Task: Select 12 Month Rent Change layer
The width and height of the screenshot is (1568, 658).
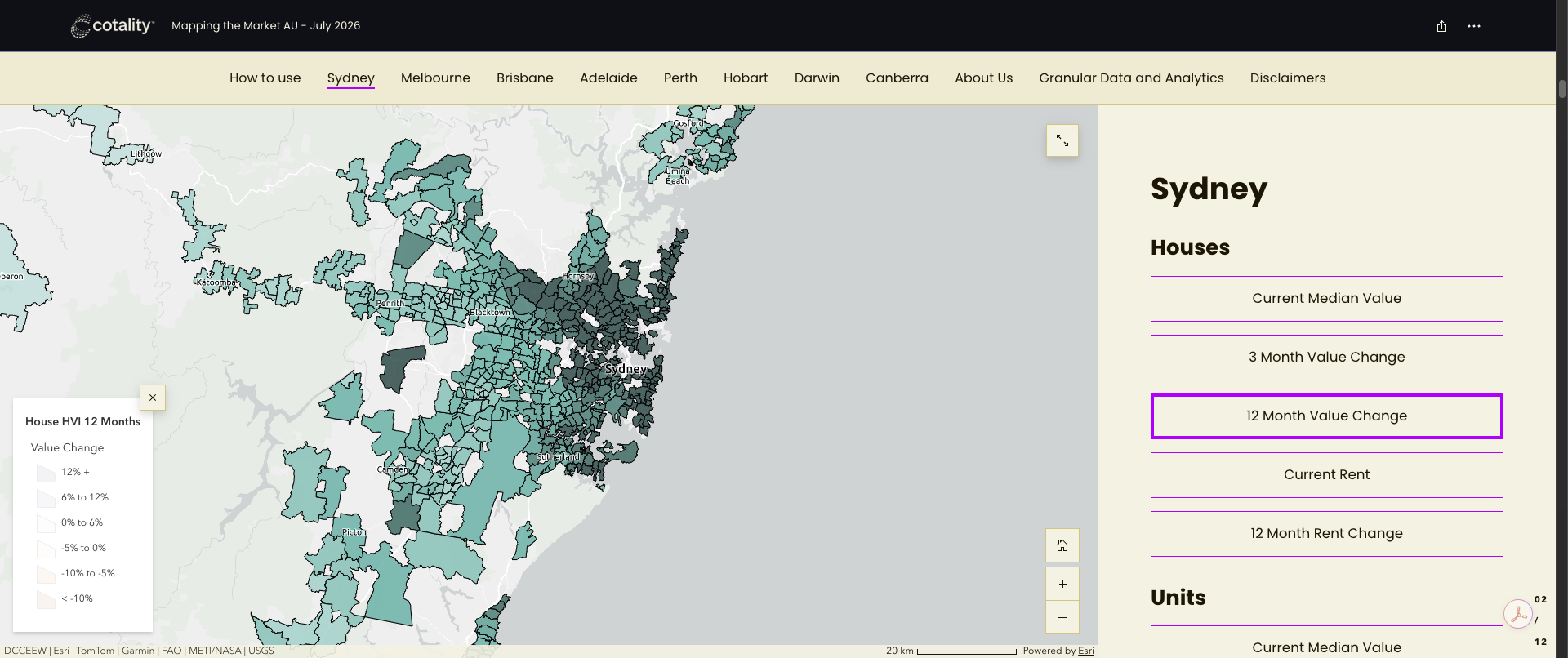Action: point(1327,534)
